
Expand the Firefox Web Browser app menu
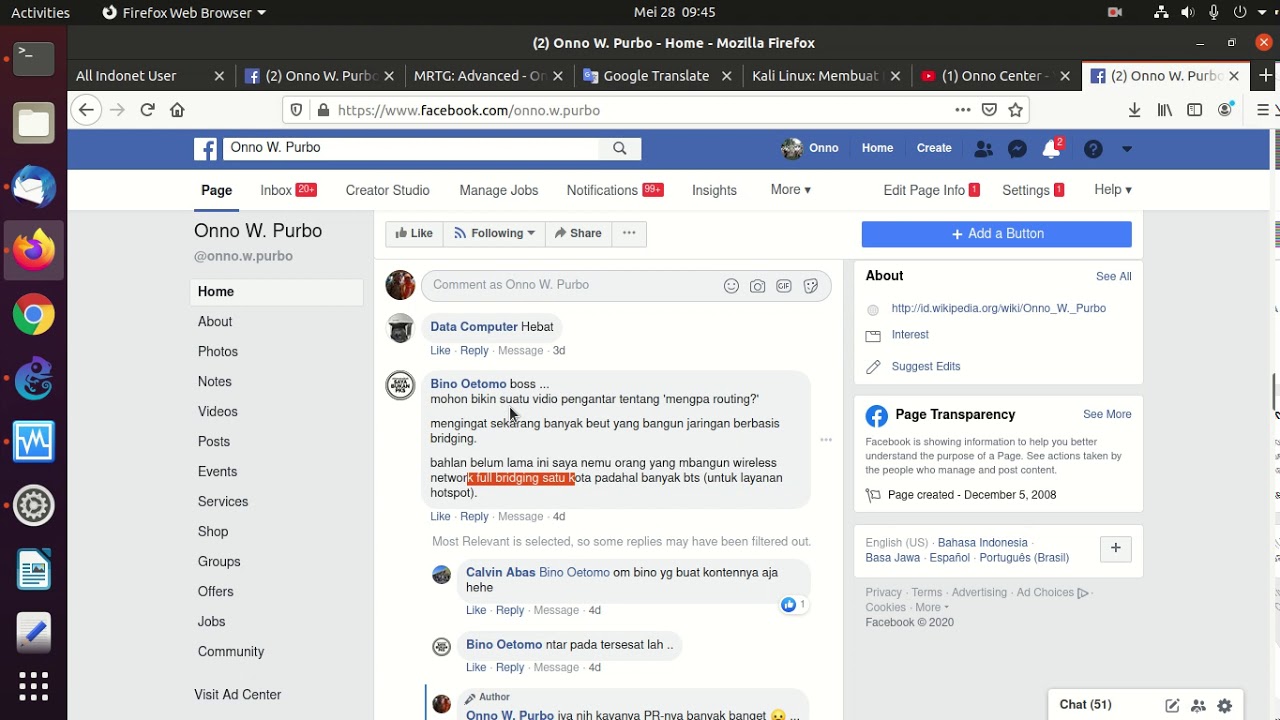185,13
